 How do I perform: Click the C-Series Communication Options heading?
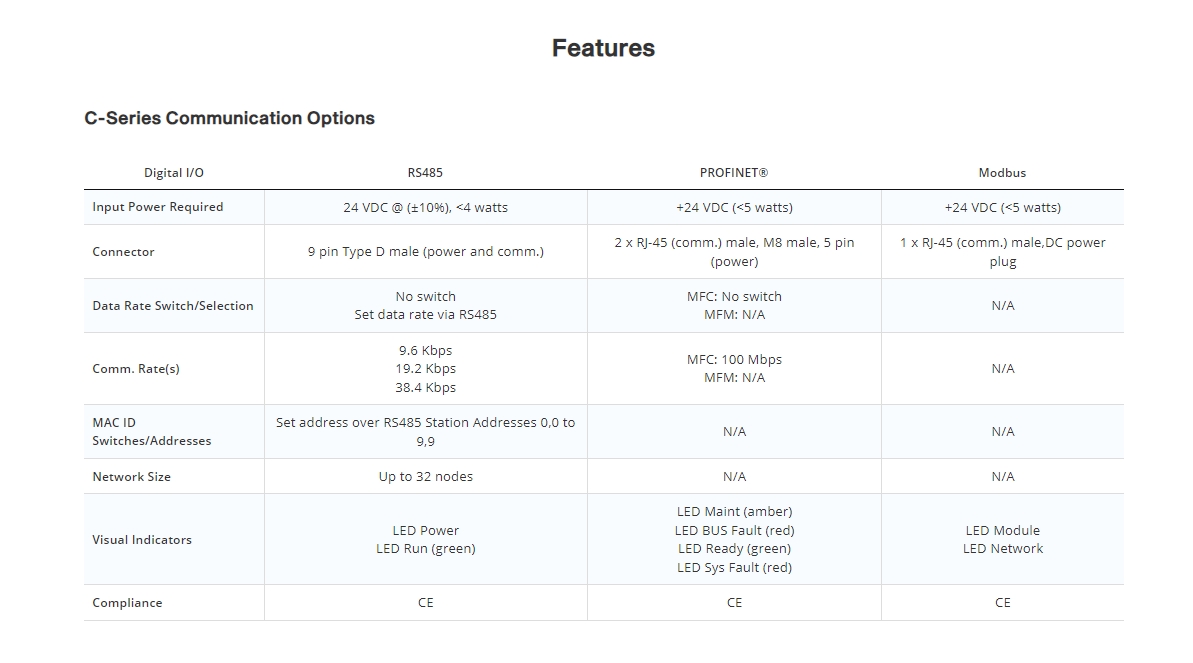coord(229,118)
